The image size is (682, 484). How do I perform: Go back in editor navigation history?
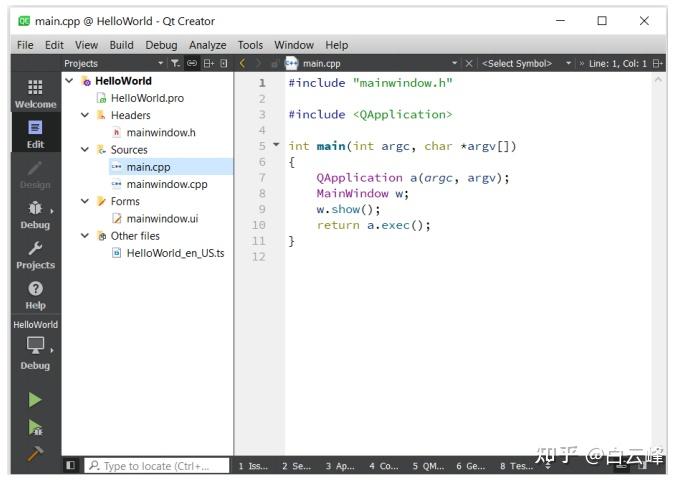click(243, 63)
